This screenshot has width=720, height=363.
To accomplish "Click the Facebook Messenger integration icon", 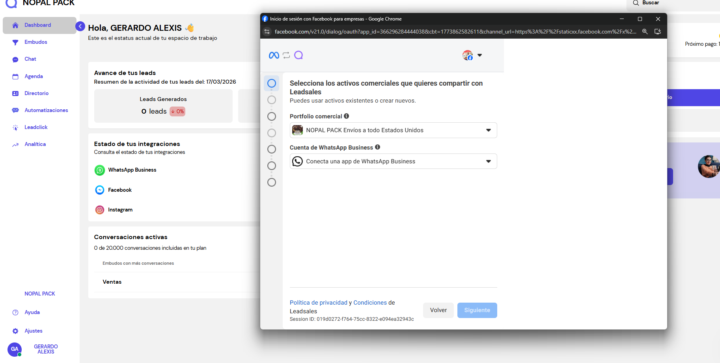I will (100, 190).
